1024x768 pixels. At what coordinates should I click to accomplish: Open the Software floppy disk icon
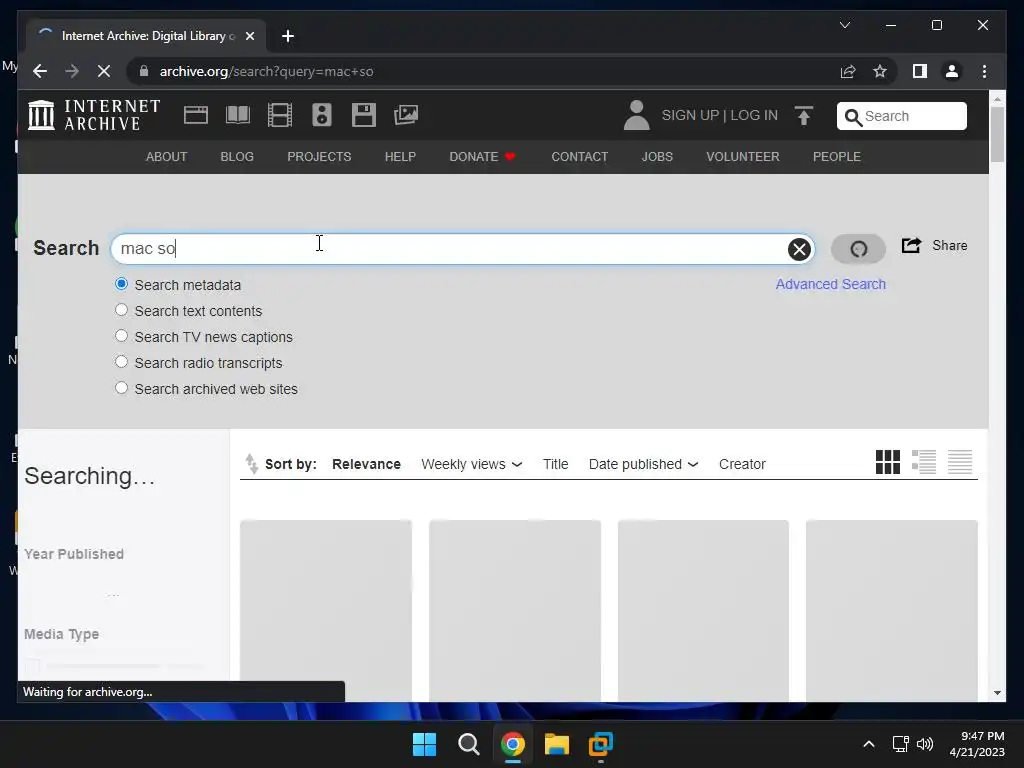click(364, 115)
